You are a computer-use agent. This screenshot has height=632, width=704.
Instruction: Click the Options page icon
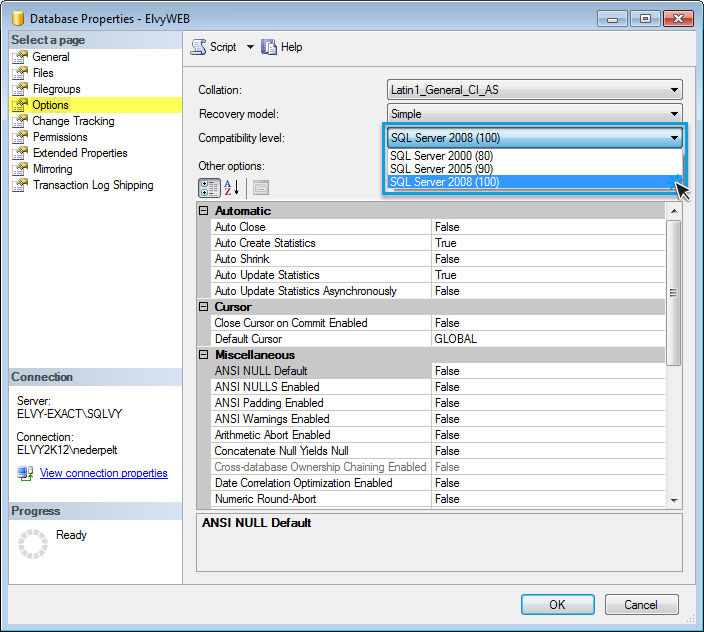[20, 105]
